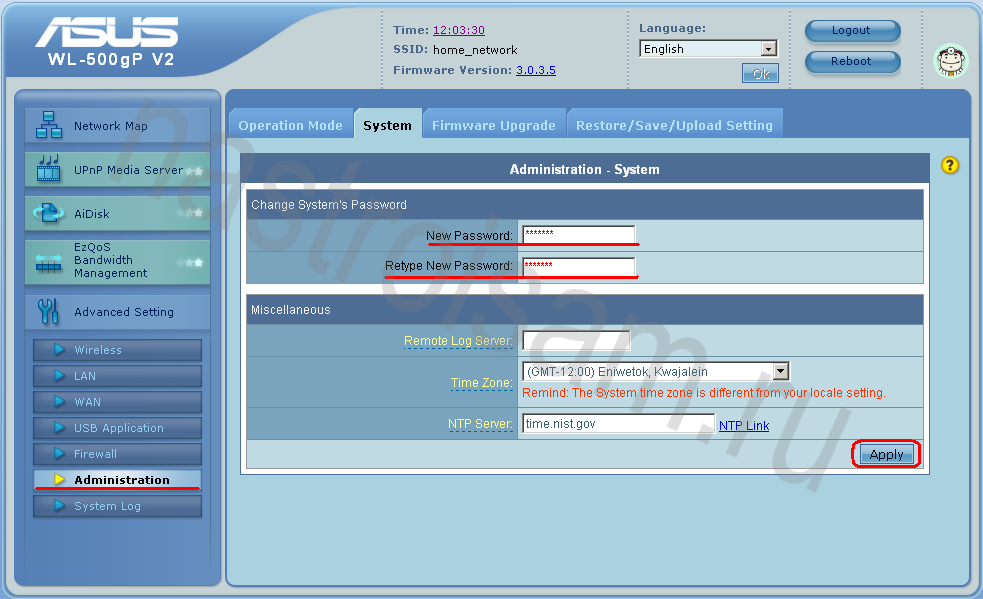The width and height of the screenshot is (983, 599).
Task: Click the Advanced Setting wrench icon
Action: pyautogui.click(x=48, y=312)
